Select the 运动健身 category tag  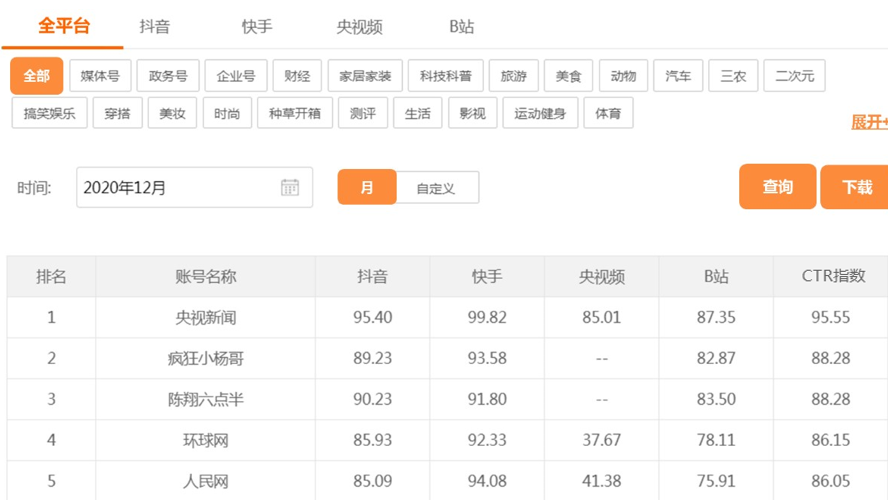pos(540,113)
